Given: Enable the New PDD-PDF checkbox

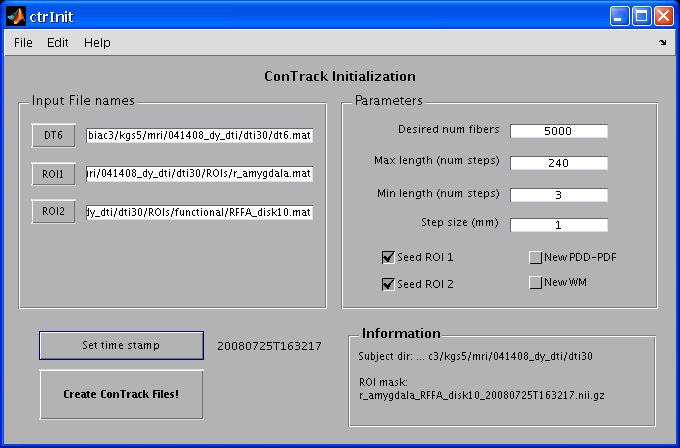Looking at the screenshot, I should pyautogui.click(x=535, y=257).
